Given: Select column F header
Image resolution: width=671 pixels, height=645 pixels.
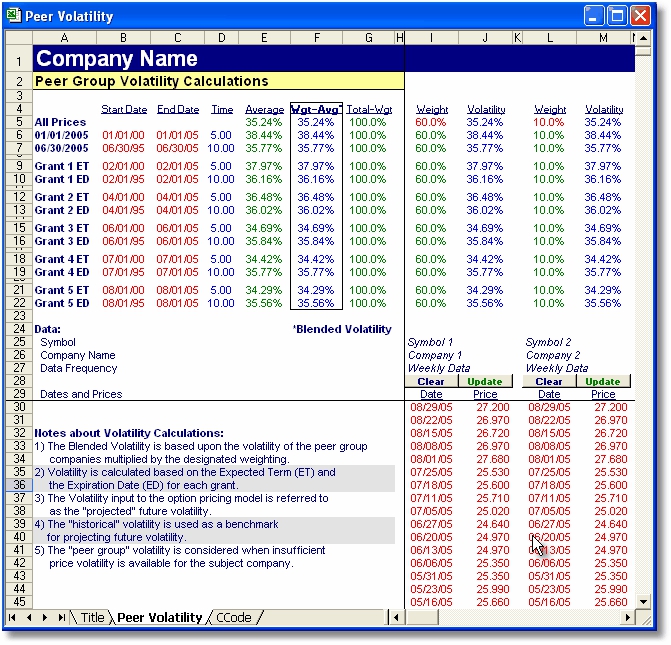Looking at the screenshot, I should point(316,38).
